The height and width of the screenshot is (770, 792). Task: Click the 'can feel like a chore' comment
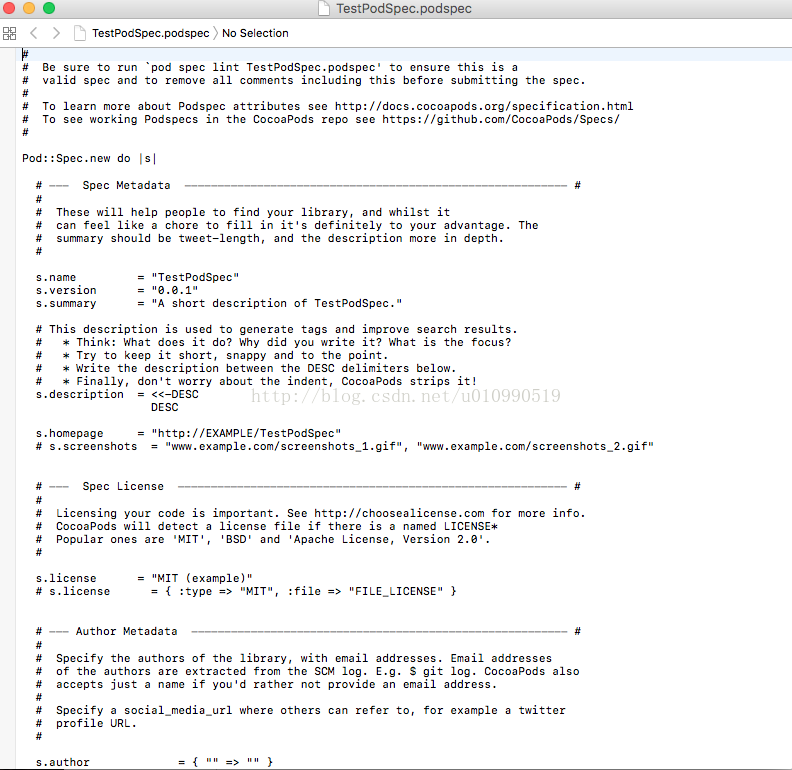point(287,225)
